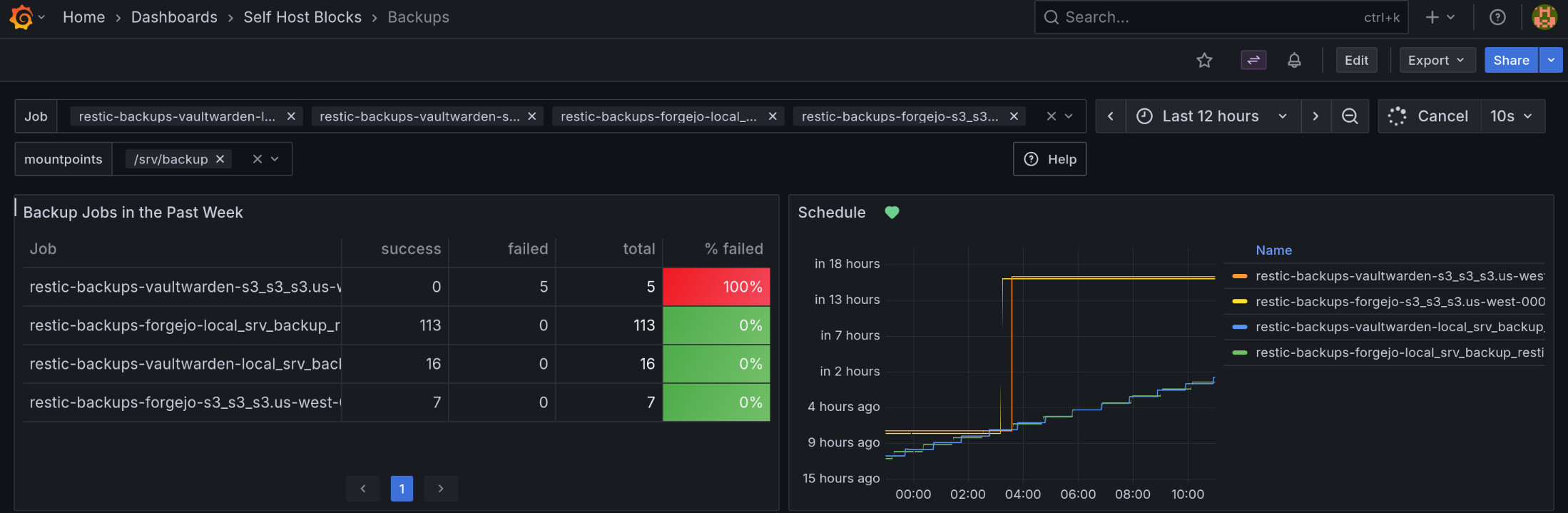Click the Grafana logo icon
Screen dimensions: 1568x513
click(21, 17)
